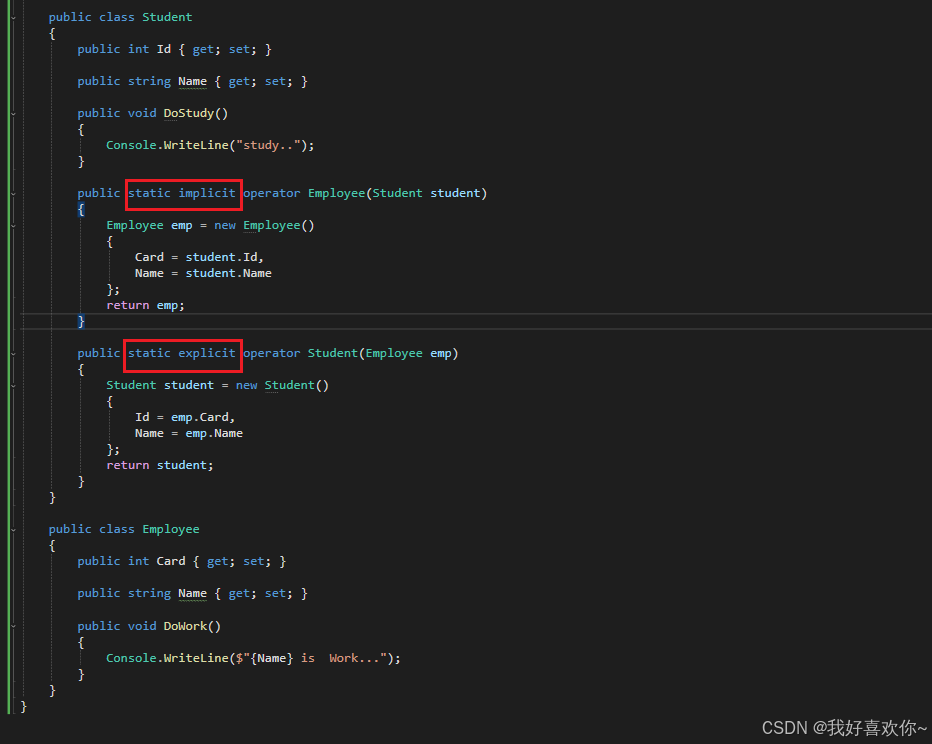Click the highlighted closing brace of the implicit operator

[x=81, y=321]
